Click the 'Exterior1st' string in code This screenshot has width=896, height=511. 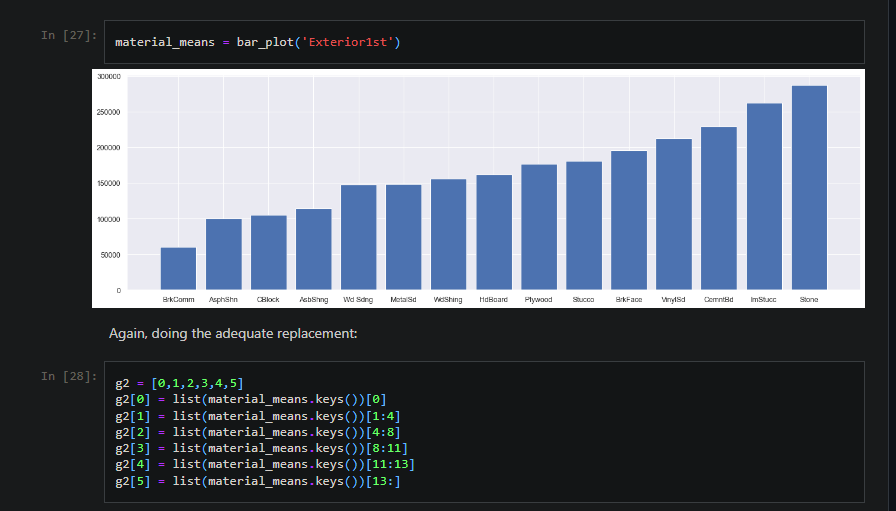tap(347, 42)
